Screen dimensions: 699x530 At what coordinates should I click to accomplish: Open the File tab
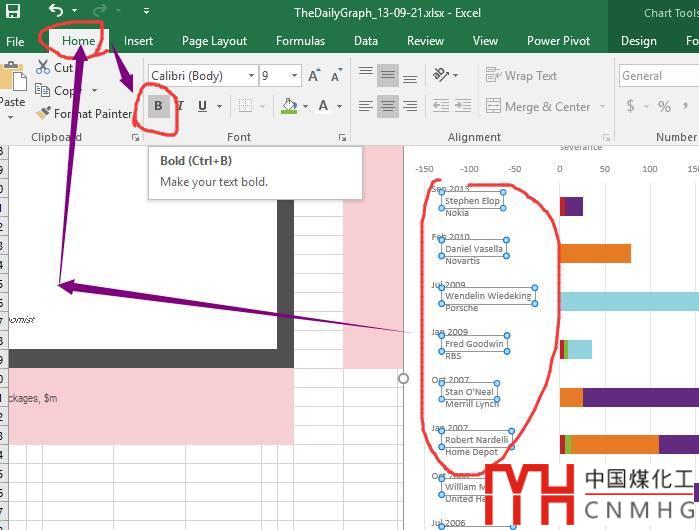point(15,41)
